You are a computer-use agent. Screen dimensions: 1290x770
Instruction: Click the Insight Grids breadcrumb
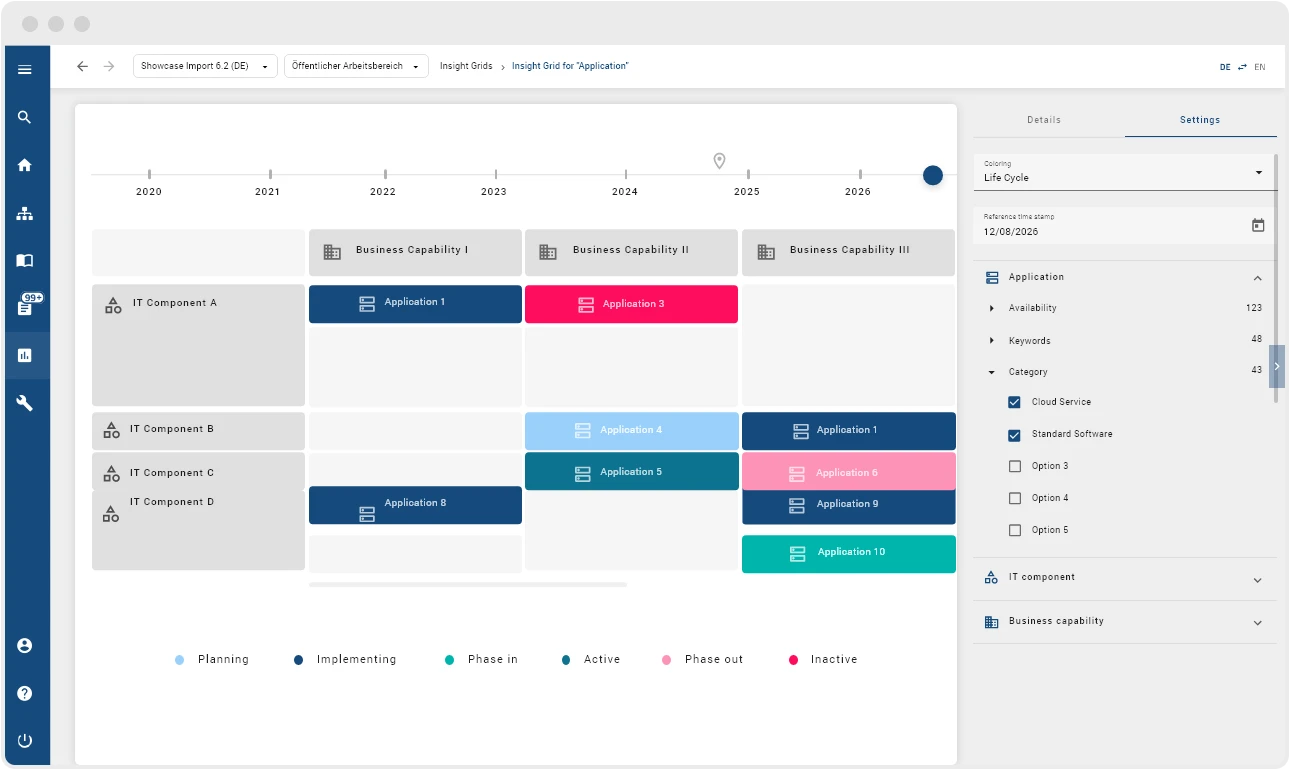pos(466,66)
